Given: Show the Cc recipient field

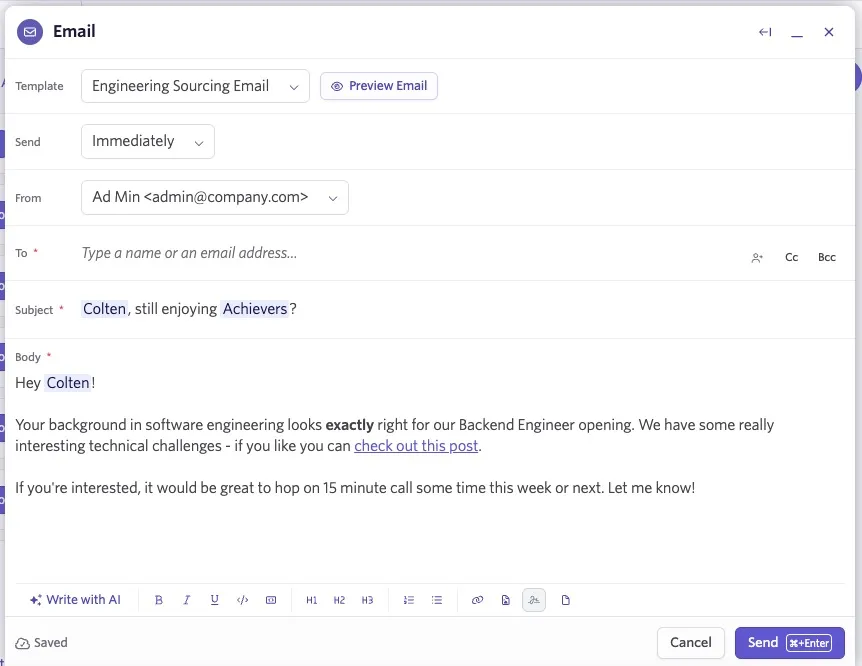Looking at the screenshot, I should coord(792,257).
